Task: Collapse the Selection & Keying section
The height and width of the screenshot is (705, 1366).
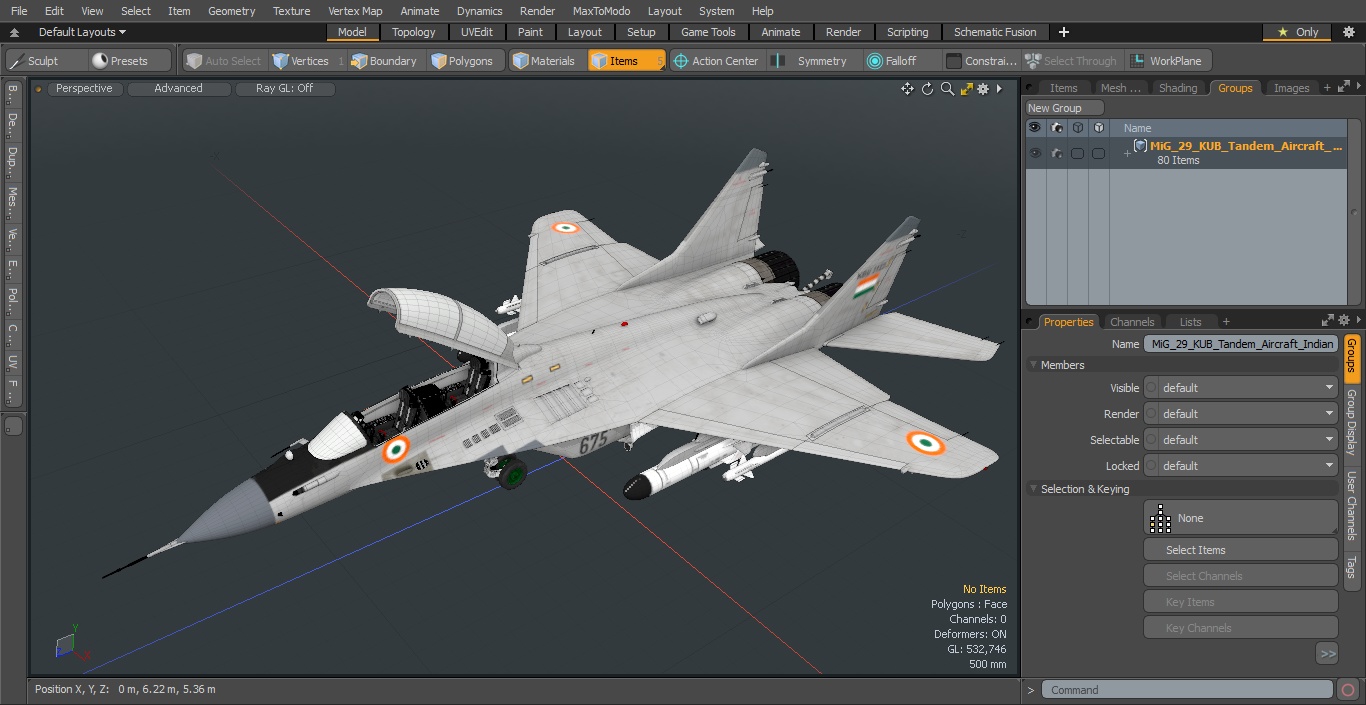Action: point(1033,489)
